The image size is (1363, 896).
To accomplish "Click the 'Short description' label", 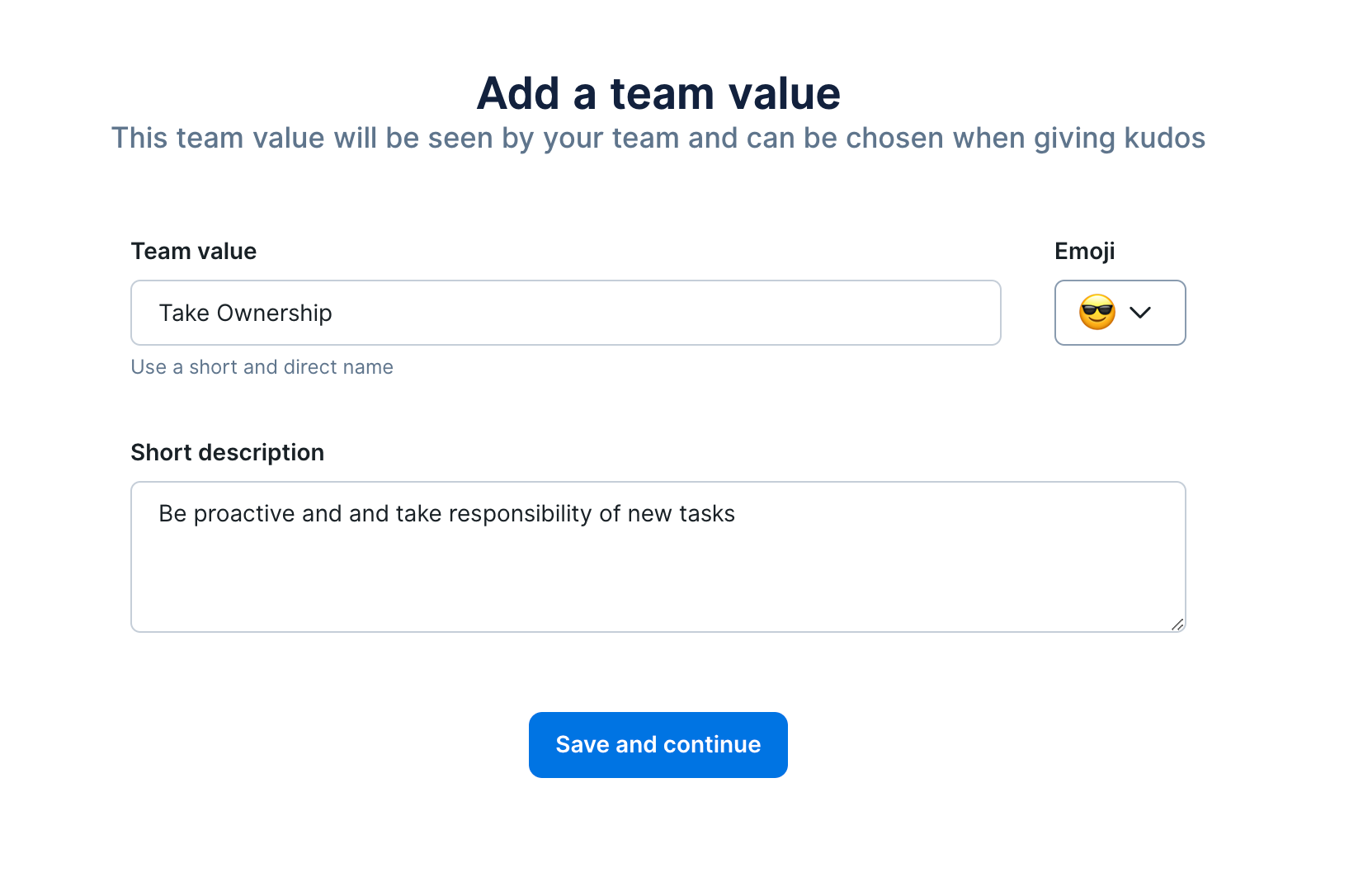I will (x=227, y=452).
